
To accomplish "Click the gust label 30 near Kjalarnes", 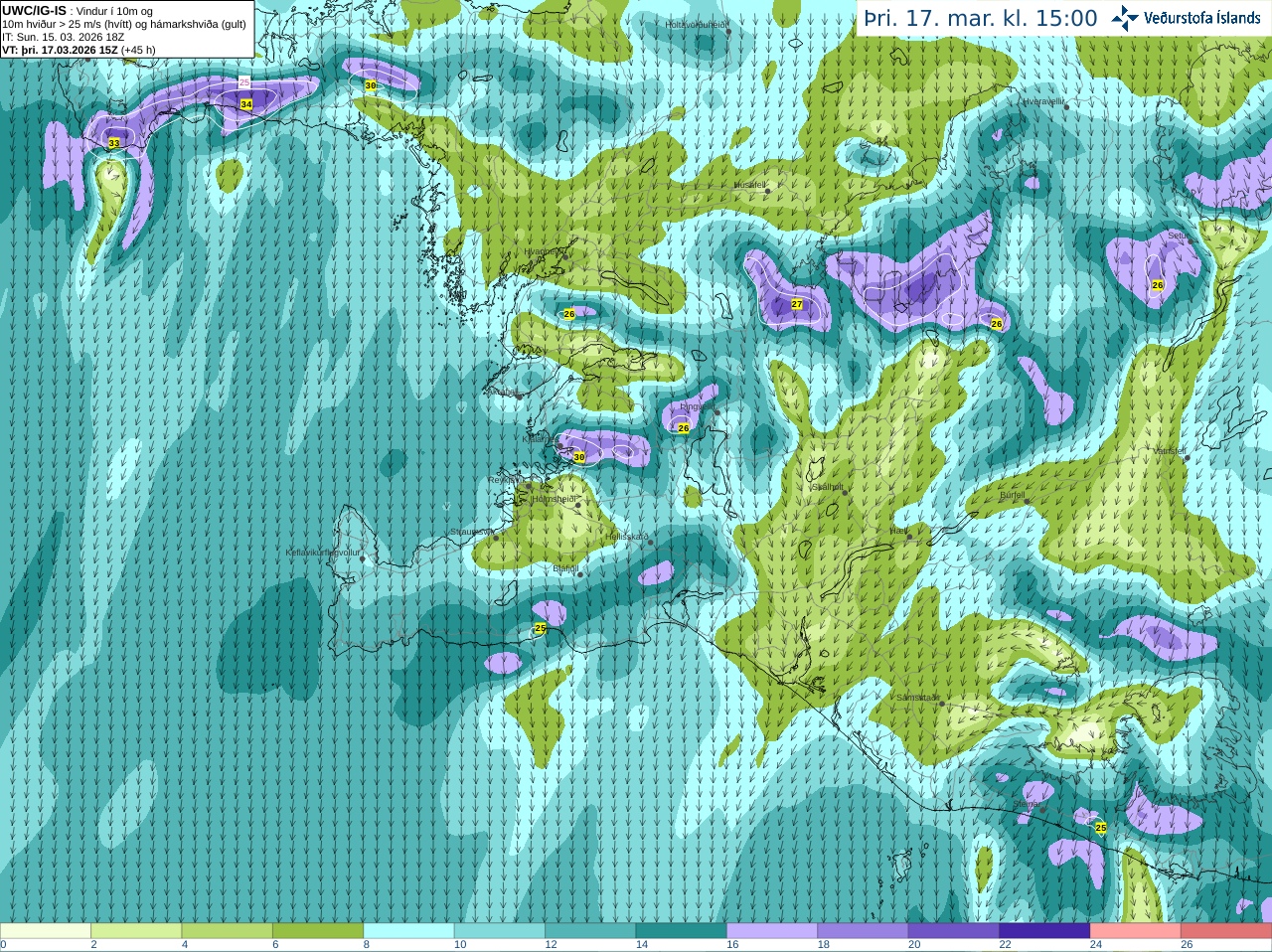I will point(579,457).
